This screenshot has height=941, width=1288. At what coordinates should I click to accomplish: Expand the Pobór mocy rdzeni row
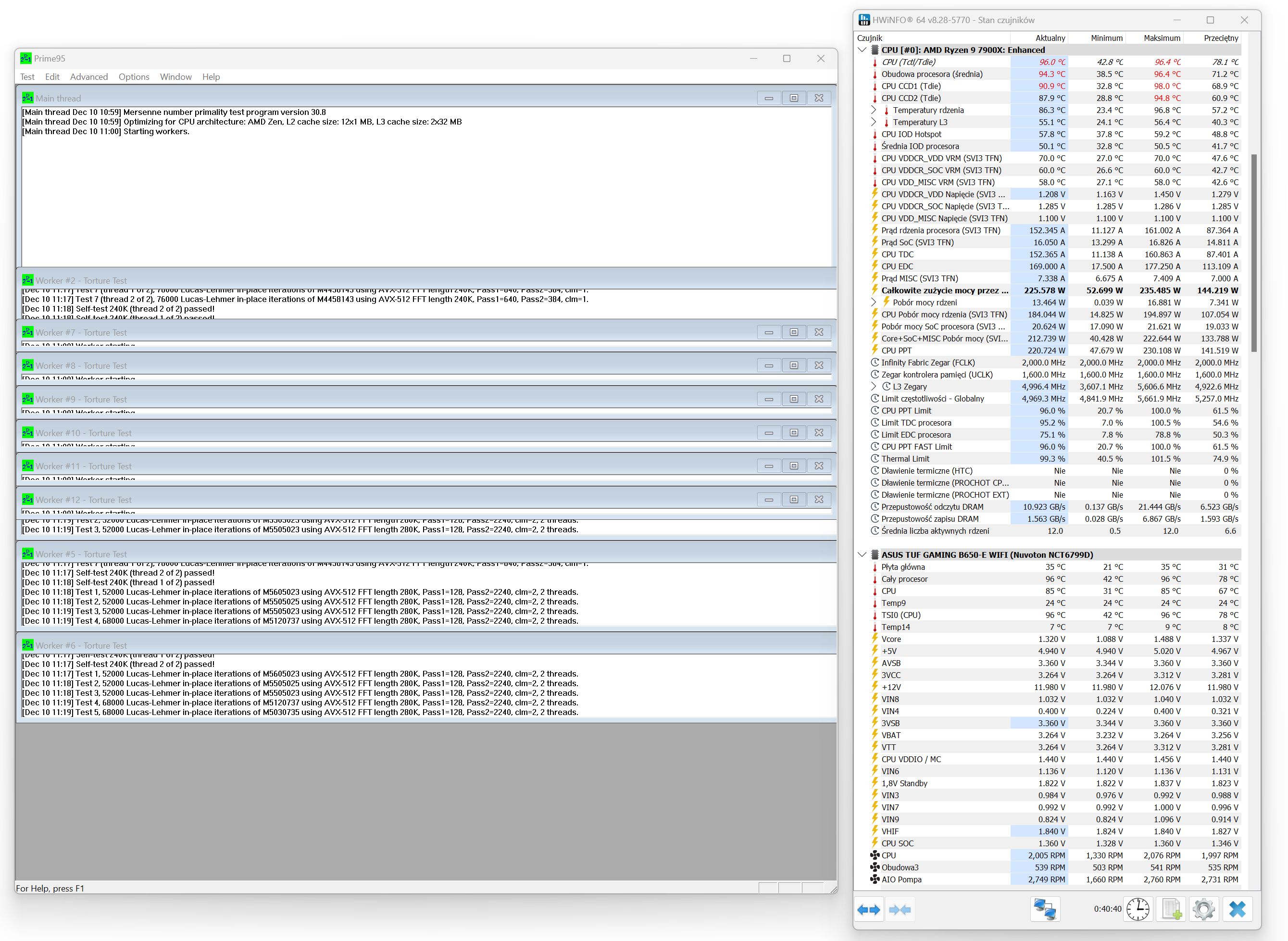pos(874,302)
